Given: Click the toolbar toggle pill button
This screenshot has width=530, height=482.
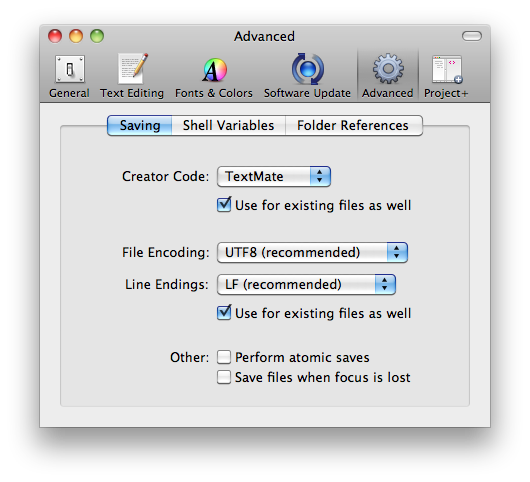Looking at the screenshot, I should [472, 36].
